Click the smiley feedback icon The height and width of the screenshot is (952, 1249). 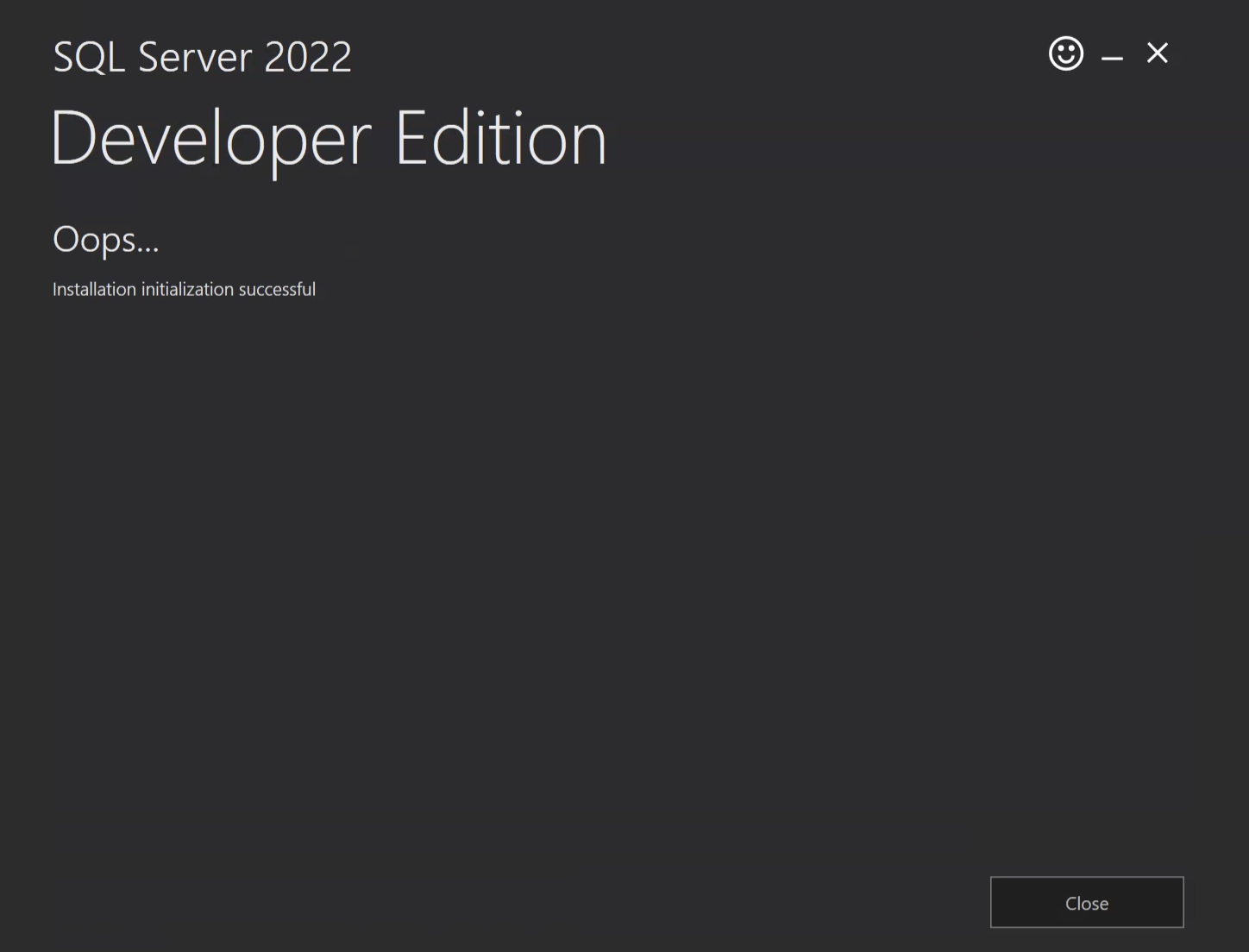tap(1066, 53)
